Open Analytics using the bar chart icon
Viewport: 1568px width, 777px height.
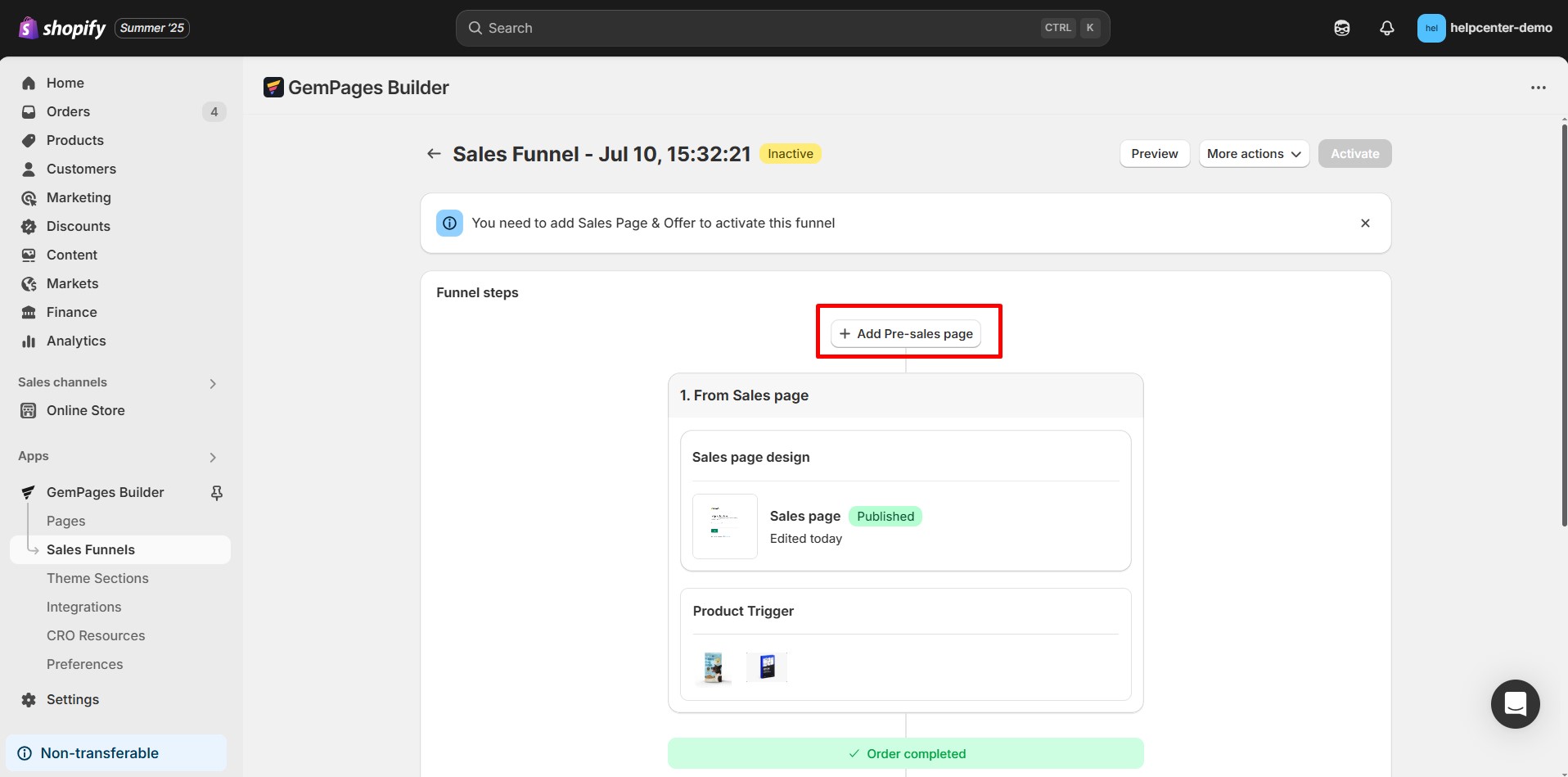coord(29,341)
